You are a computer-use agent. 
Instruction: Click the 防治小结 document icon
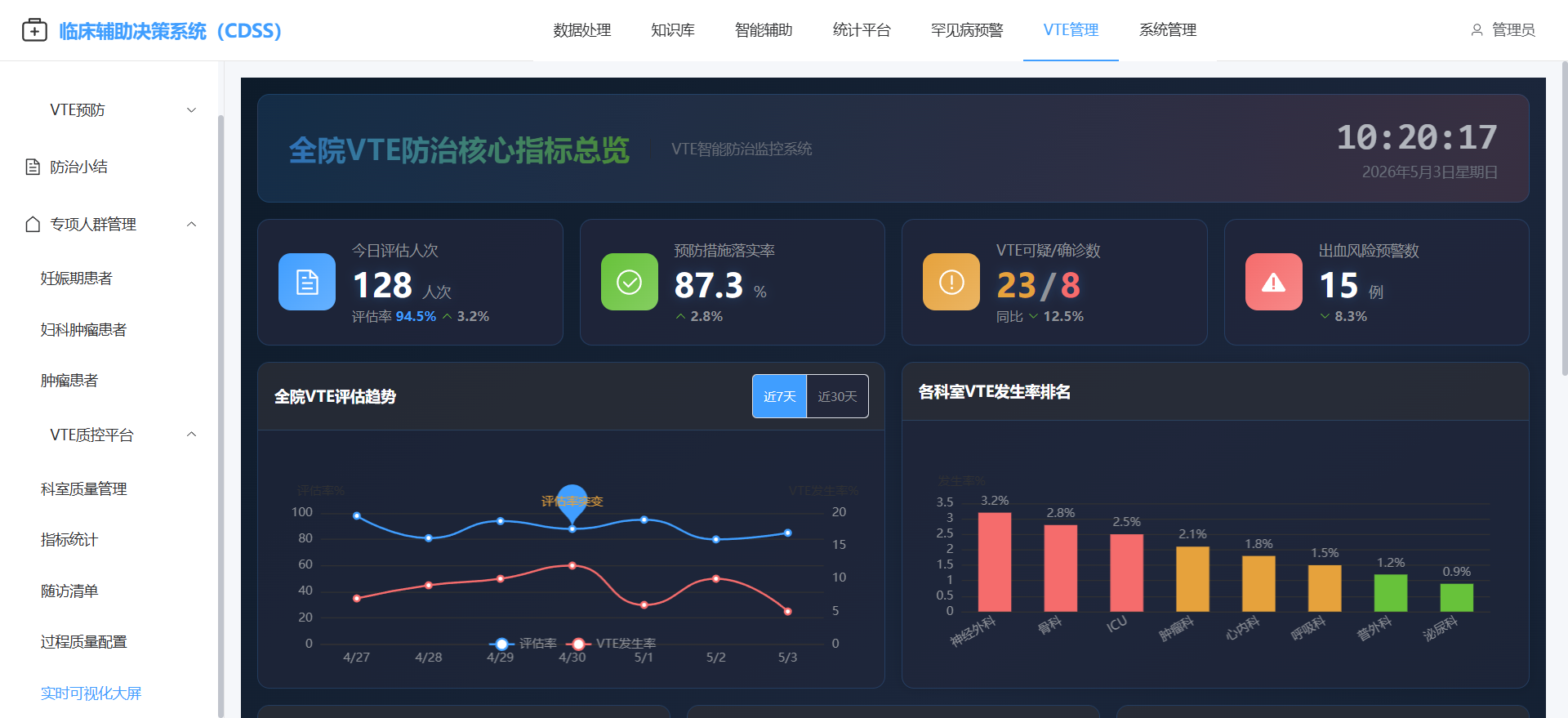tap(33, 167)
